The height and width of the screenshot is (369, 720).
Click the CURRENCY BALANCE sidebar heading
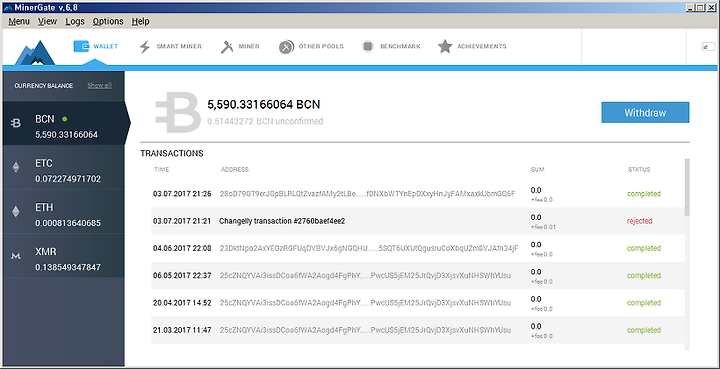(x=44, y=86)
